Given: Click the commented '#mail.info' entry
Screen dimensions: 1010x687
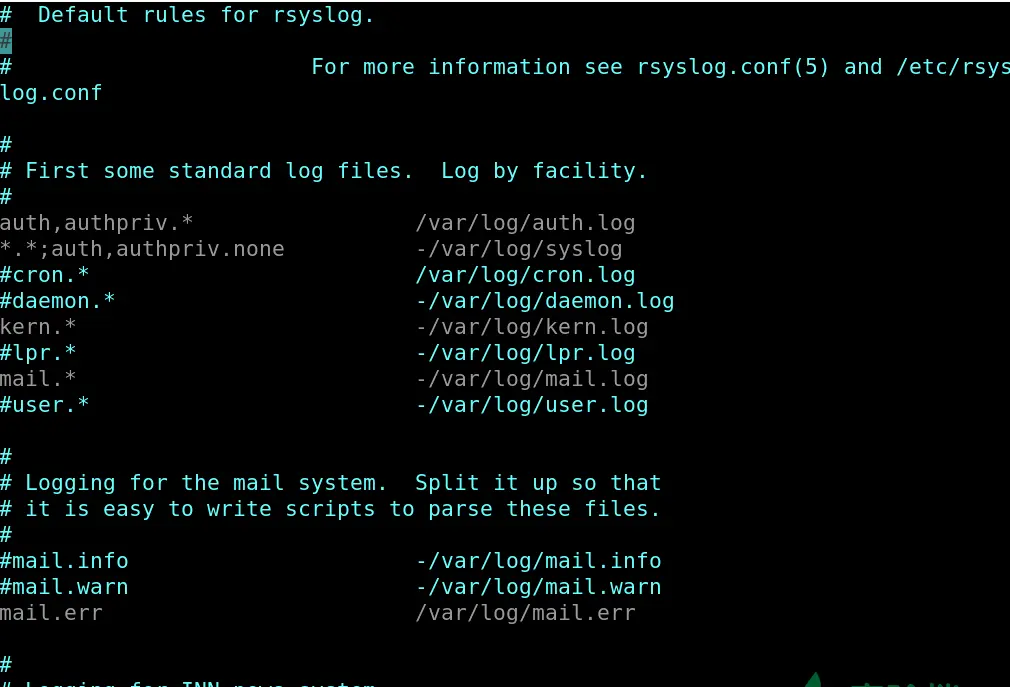Looking at the screenshot, I should [64, 561].
